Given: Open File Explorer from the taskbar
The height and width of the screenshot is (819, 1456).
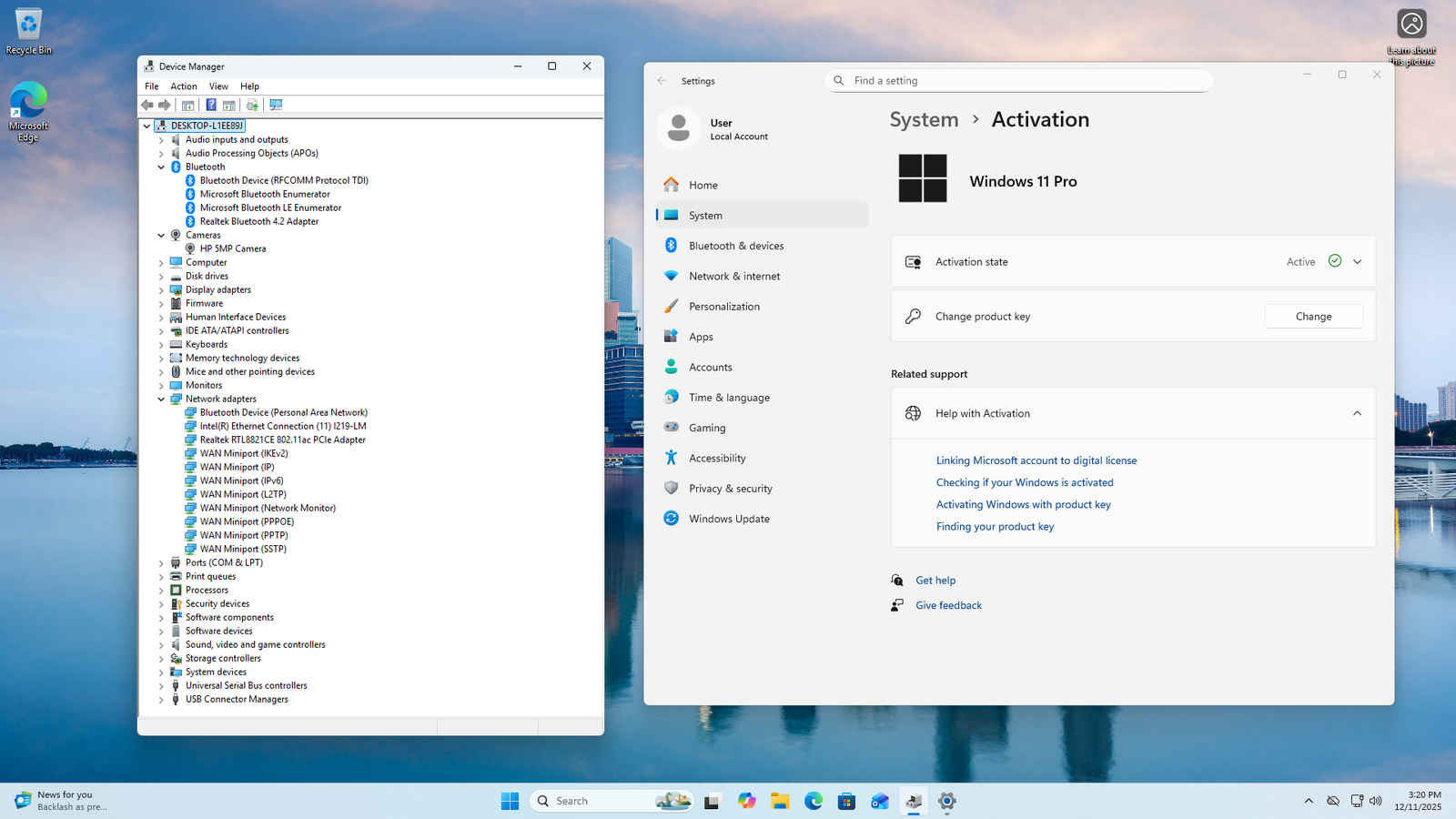Looking at the screenshot, I should click(x=780, y=801).
